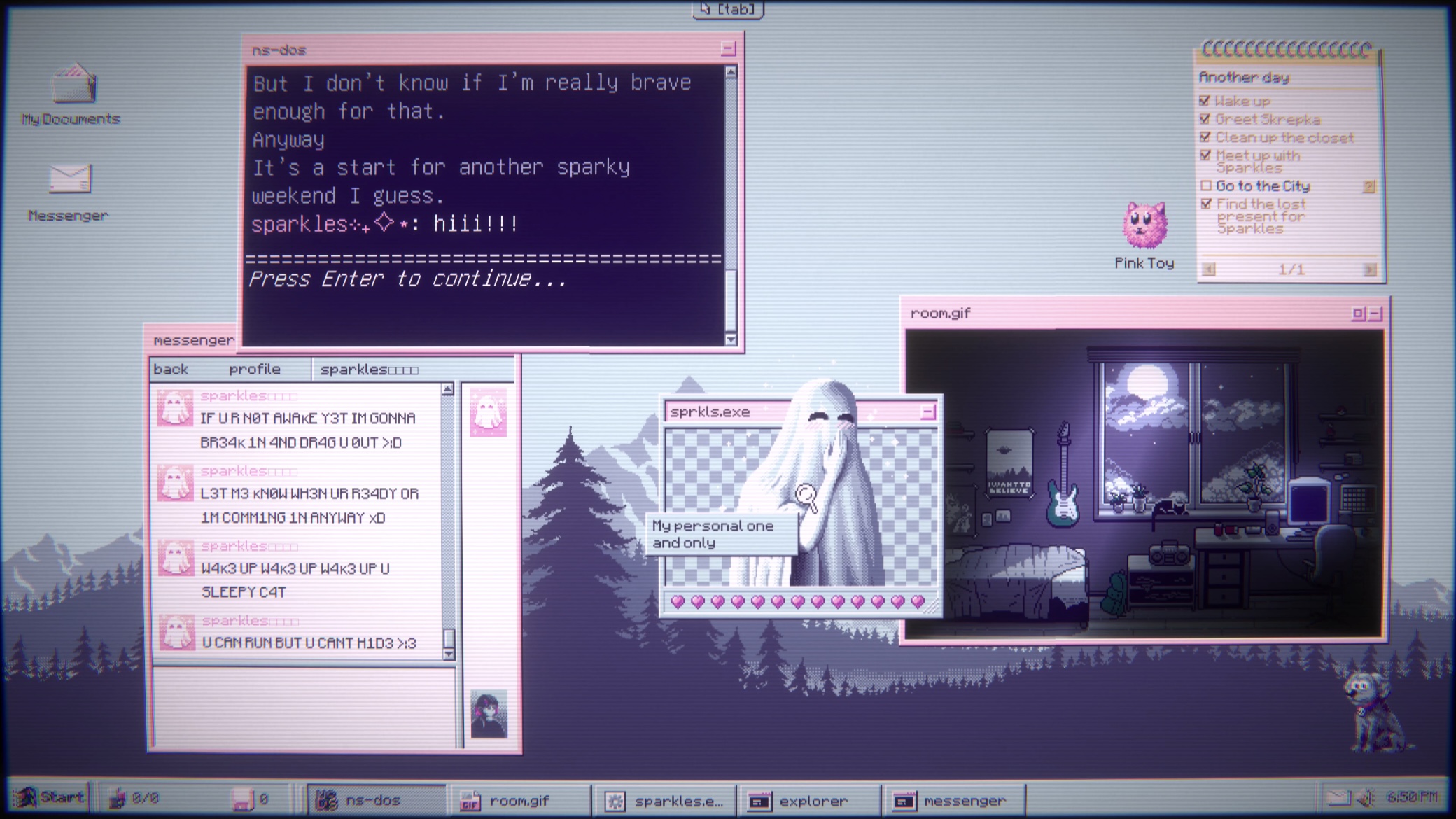Toggle the Go to the City checkbox
The width and height of the screenshot is (1456, 819).
1205,186
